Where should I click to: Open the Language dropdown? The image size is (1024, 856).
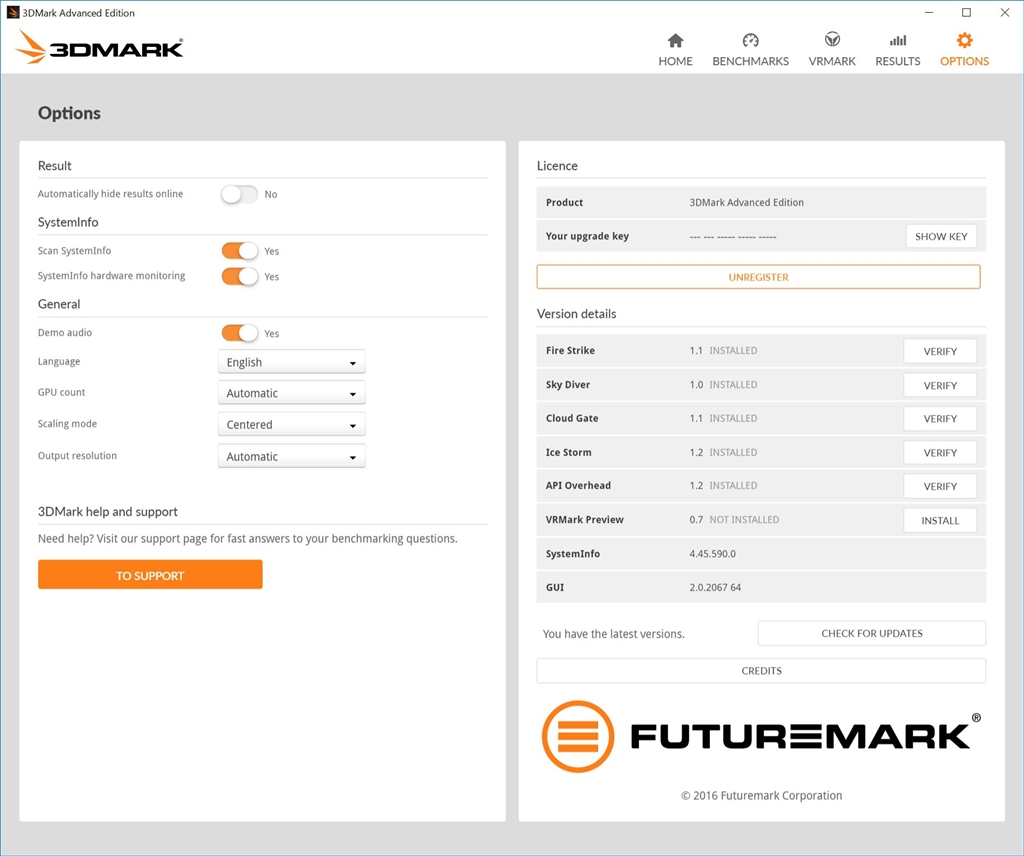click(x=291, y=362)
